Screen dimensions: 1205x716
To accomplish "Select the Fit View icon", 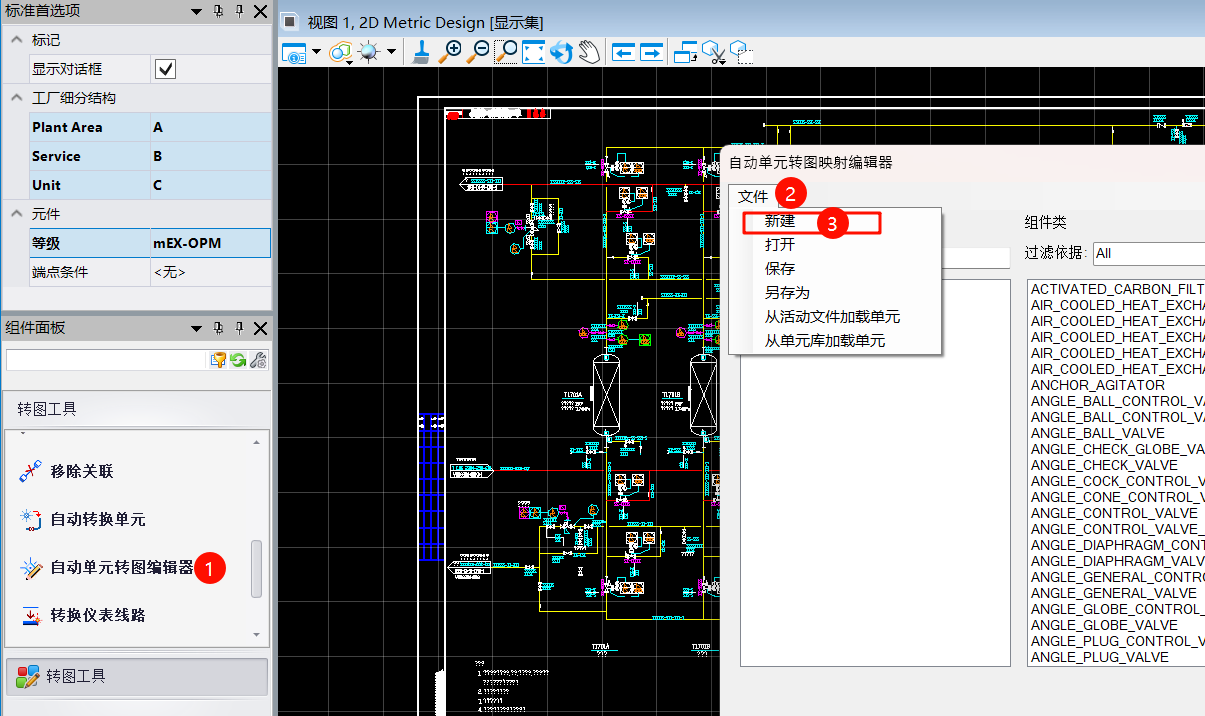I will tap(534, 51).
